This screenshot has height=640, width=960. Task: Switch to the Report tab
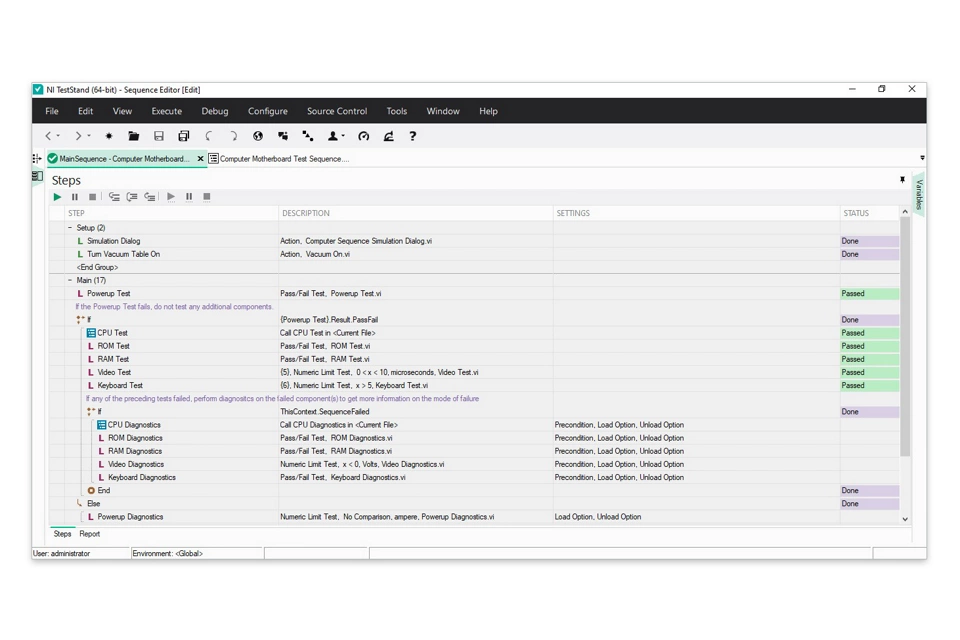tap(90, 534)
